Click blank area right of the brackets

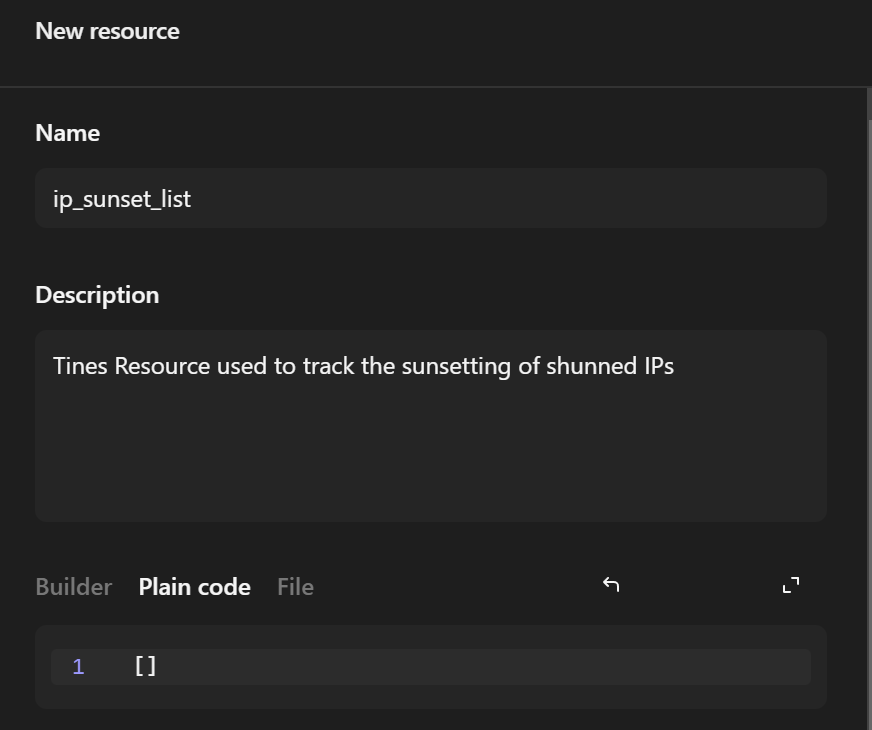(480, 667)
